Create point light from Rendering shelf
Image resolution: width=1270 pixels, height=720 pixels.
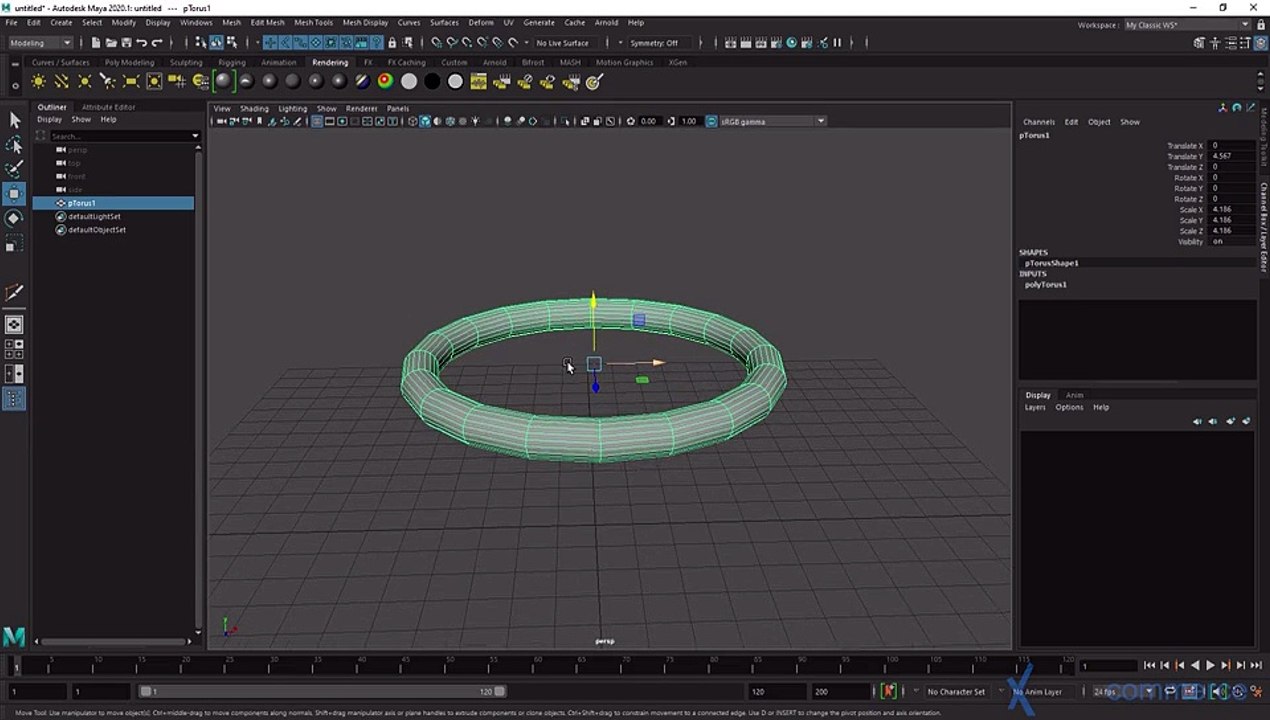coord(84,82)
